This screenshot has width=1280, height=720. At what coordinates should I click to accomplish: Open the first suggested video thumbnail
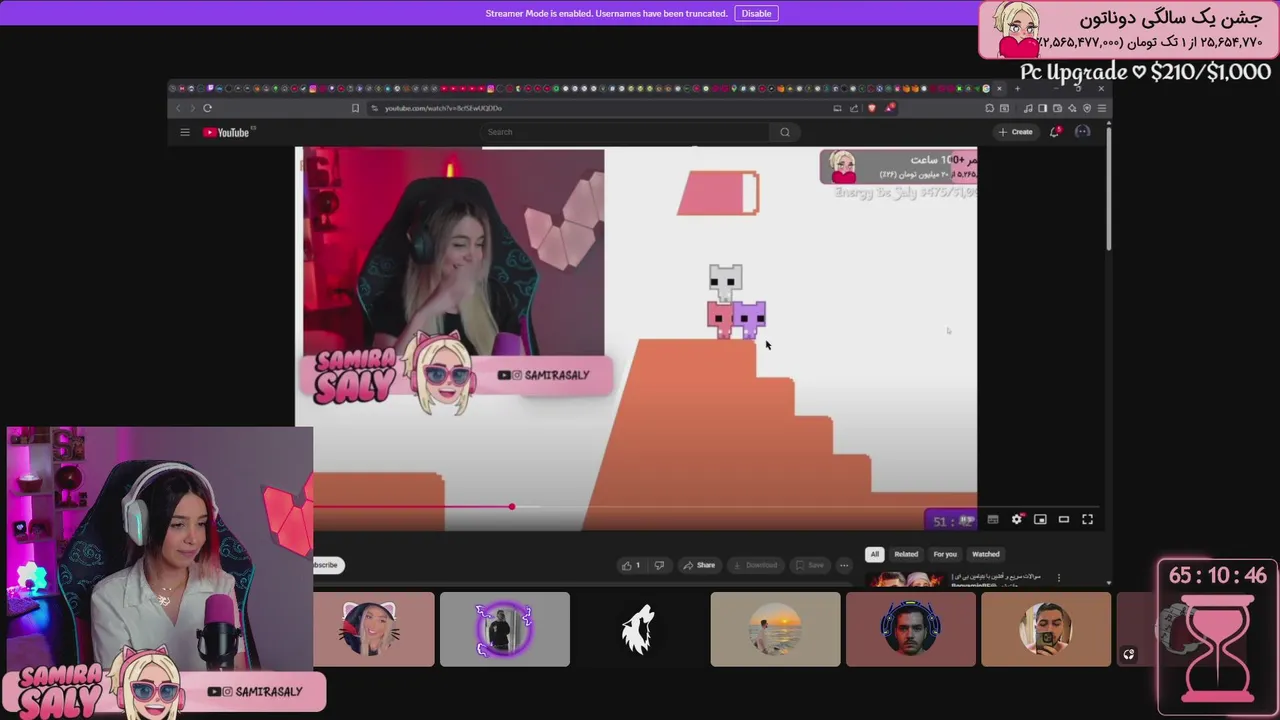[x=904, y=578]
